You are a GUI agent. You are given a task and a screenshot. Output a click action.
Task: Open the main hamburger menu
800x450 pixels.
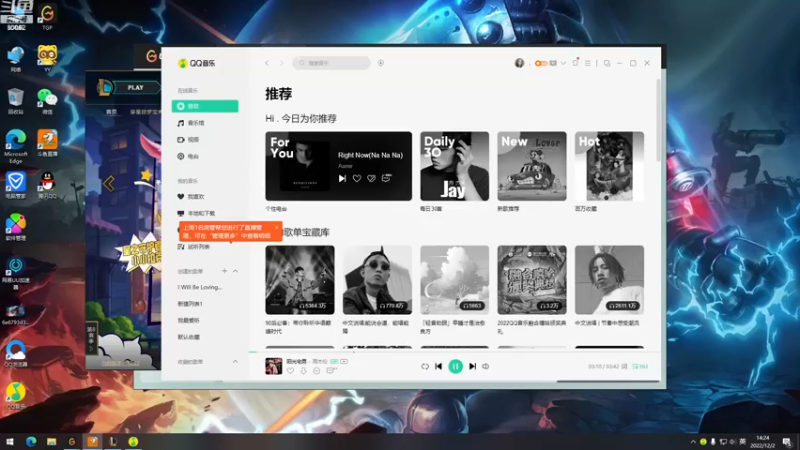coord(588,63)
